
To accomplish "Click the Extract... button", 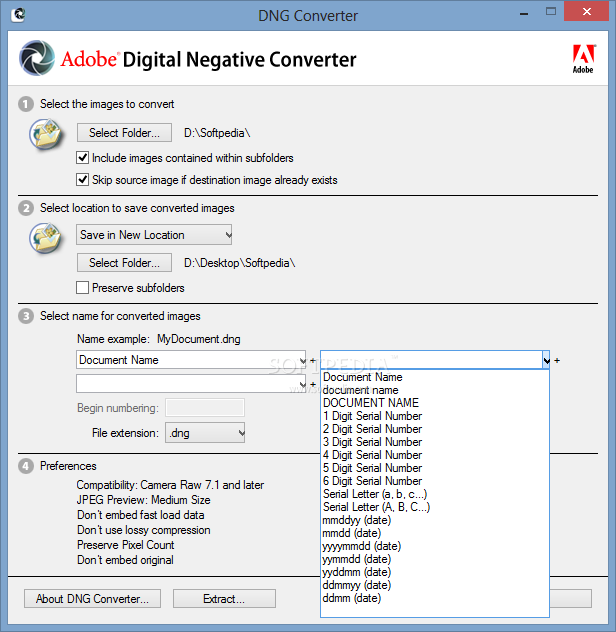I will pos(224,599).
